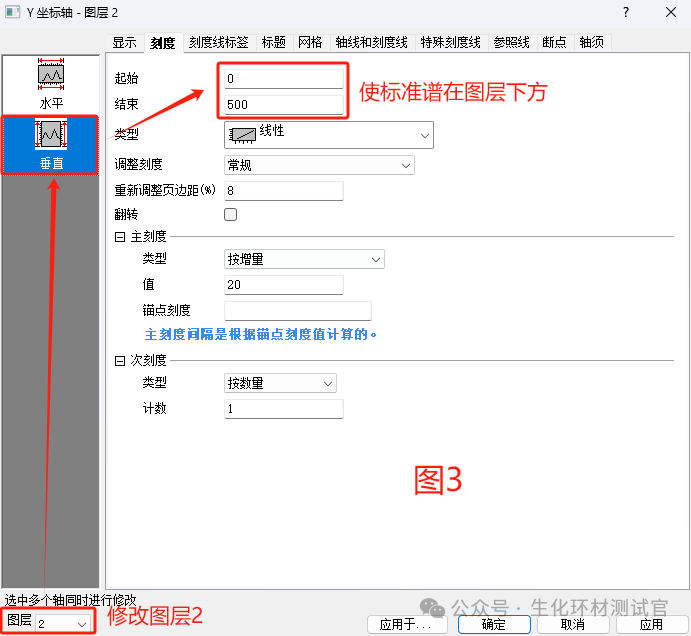Collapse the 主刻度 section
Image resolution: width=691 pixels, height=636 pixels.
(x=119, y=237)
